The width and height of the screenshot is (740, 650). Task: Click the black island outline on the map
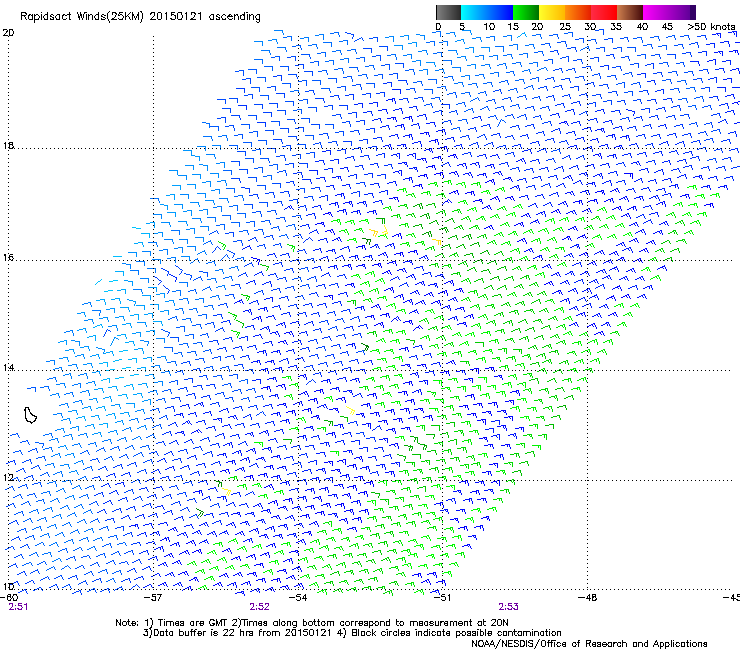[x=30, y=415]
